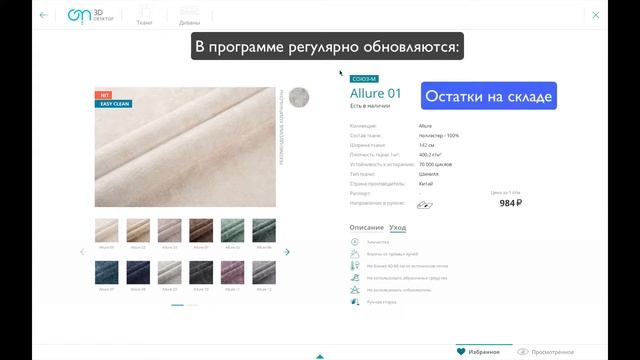Choose the steel blue Allure swatch
Screen dimensions: 640x360
tap(107, 272)
